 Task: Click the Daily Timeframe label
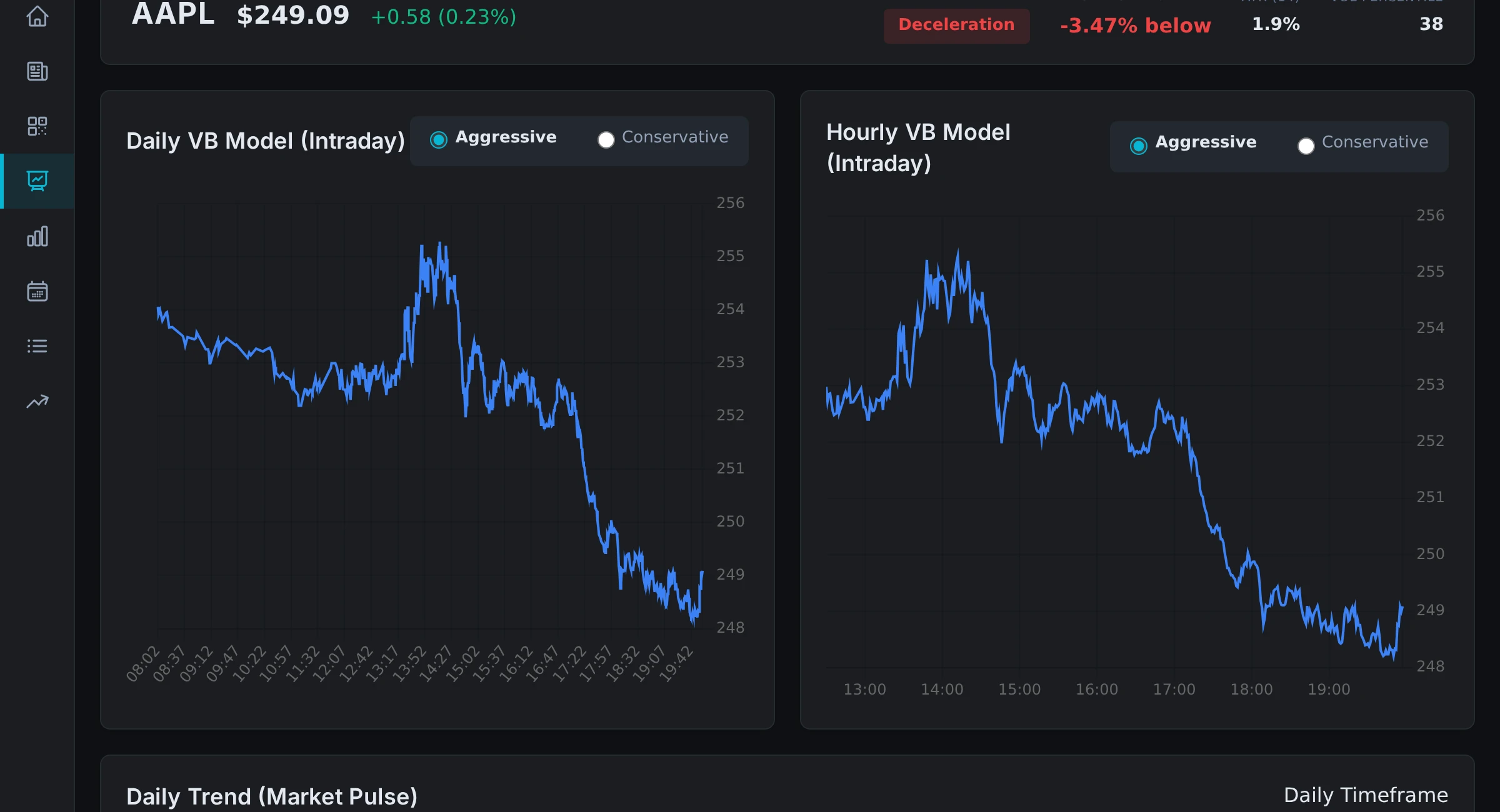[x=1366, y=795]
